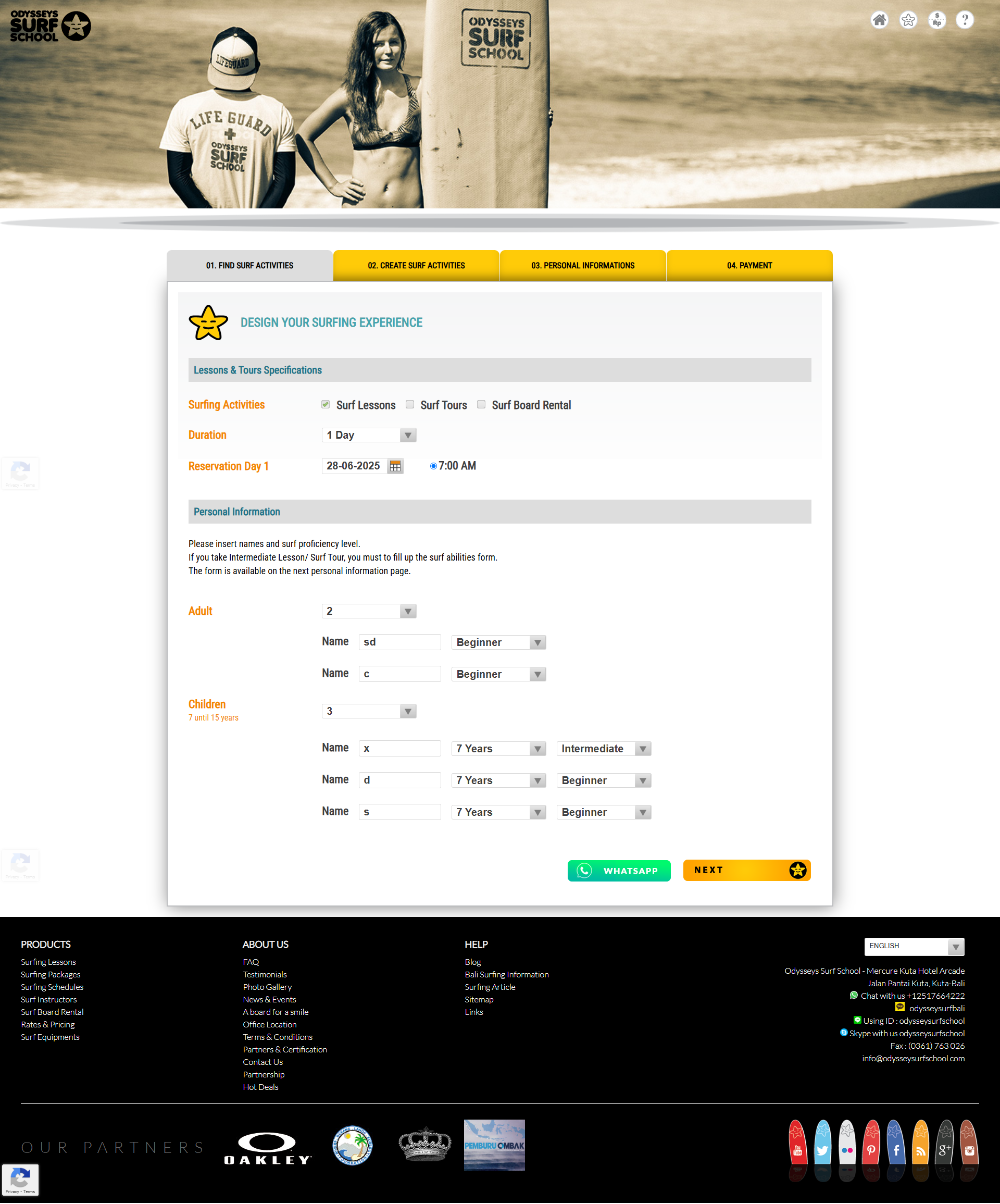The height and width of the screenshot is (1204, 1000).
Task: Enable the Surf Tours checkbox
Action: click(410, 405)
